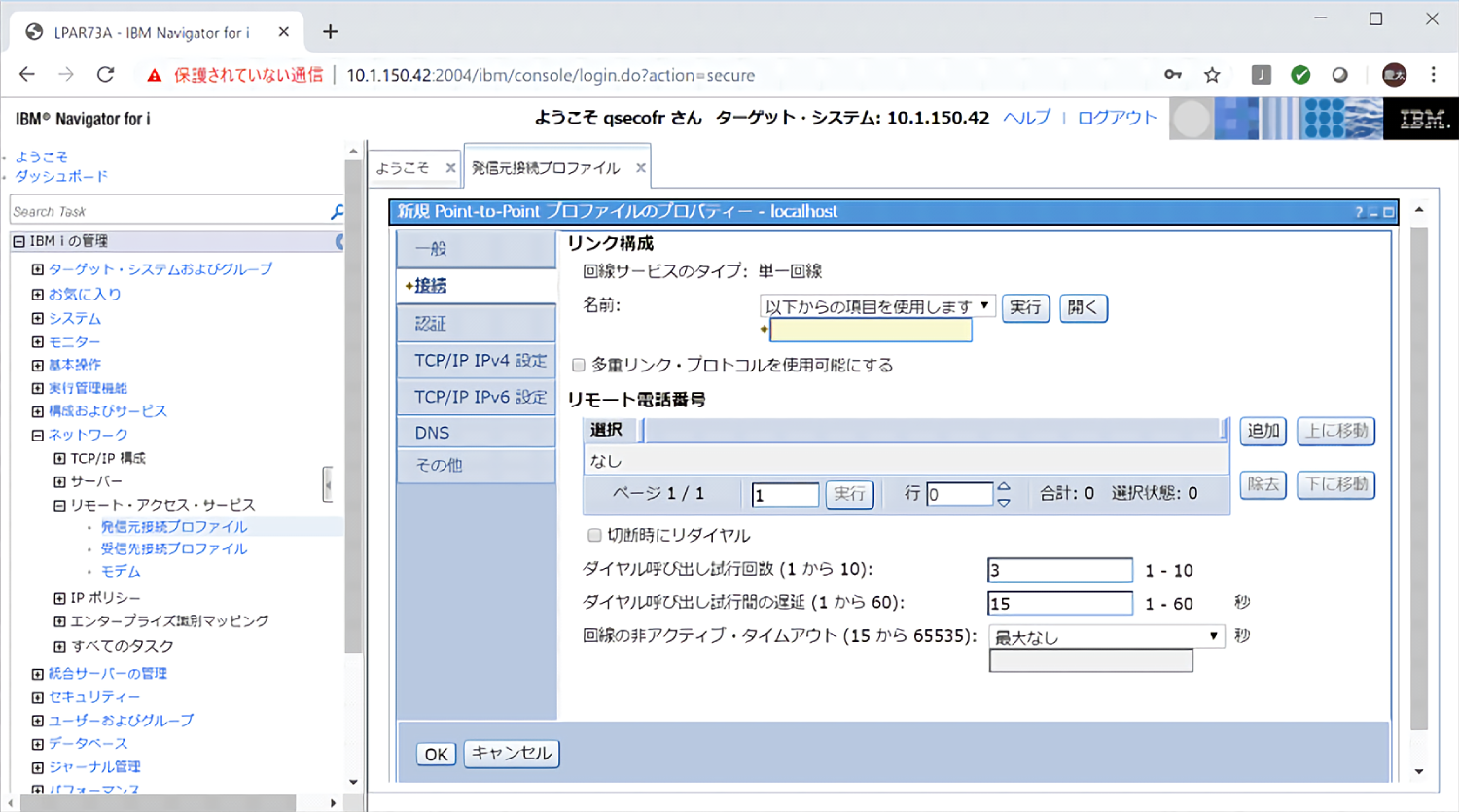The image size is (1459, 812).
Task: Click the ログアウト link
Action: 1118,118
